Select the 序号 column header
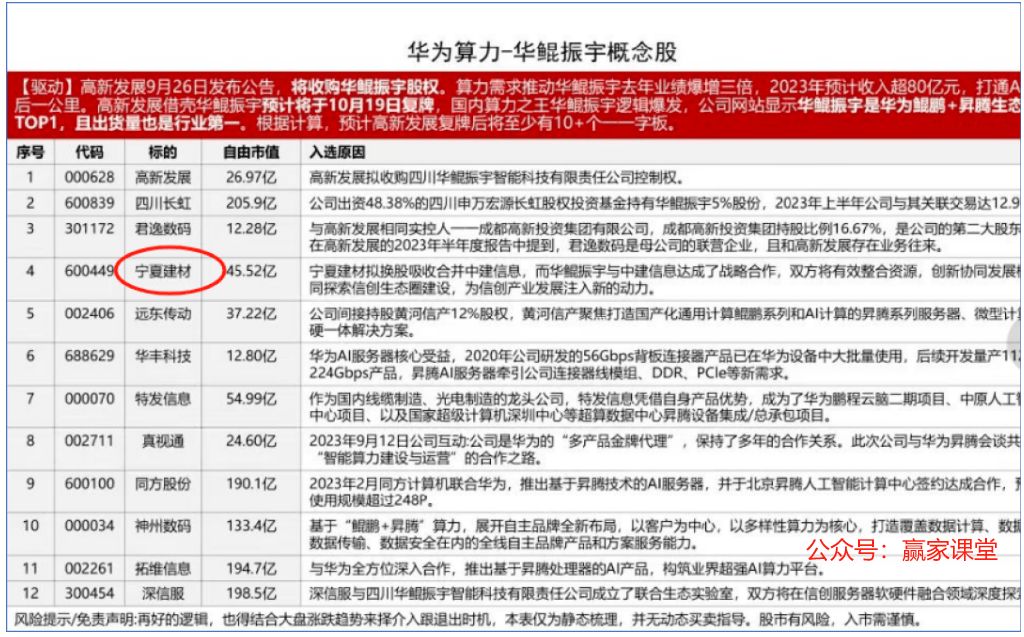The image size is (1024, 637). tap(30, 152)
